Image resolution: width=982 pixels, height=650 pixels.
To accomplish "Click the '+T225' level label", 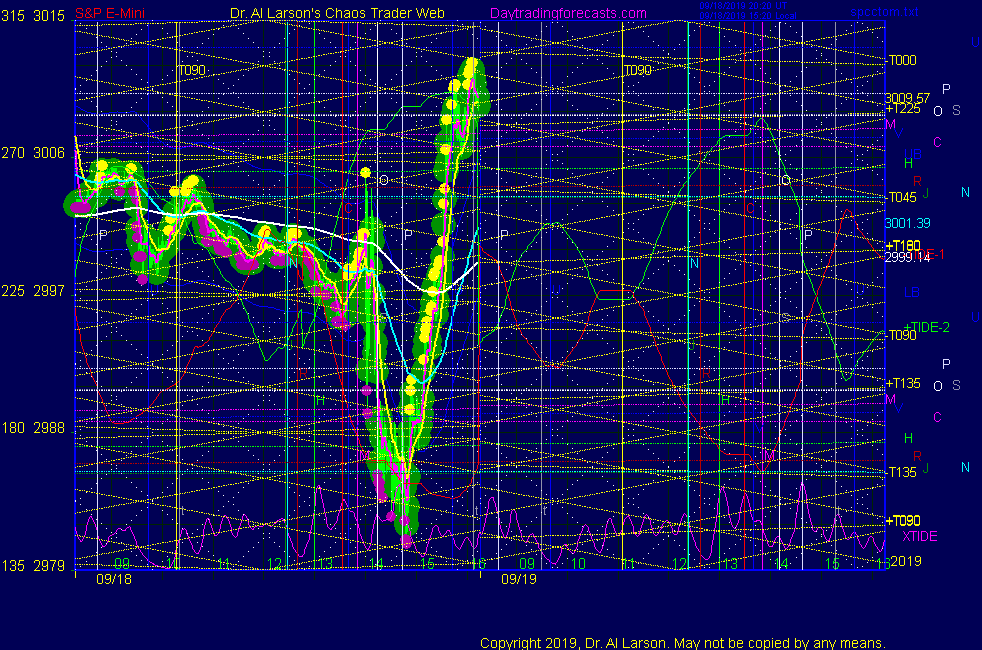I will point(902,108).
